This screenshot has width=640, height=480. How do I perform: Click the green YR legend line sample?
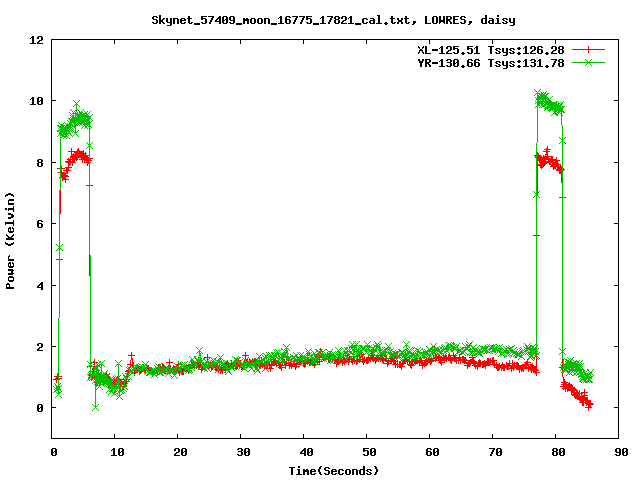click(588, 62)
